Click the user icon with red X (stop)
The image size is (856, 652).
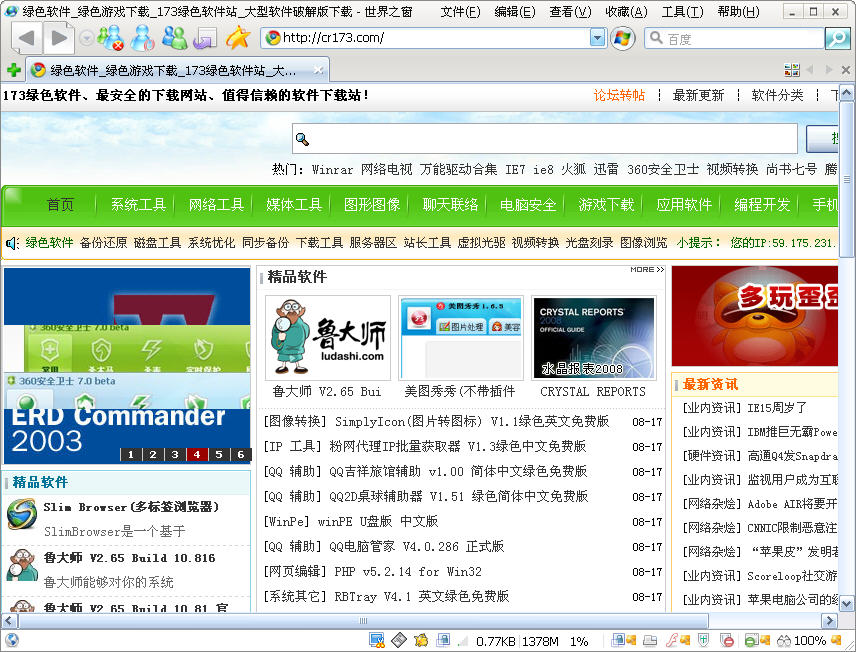111,38
